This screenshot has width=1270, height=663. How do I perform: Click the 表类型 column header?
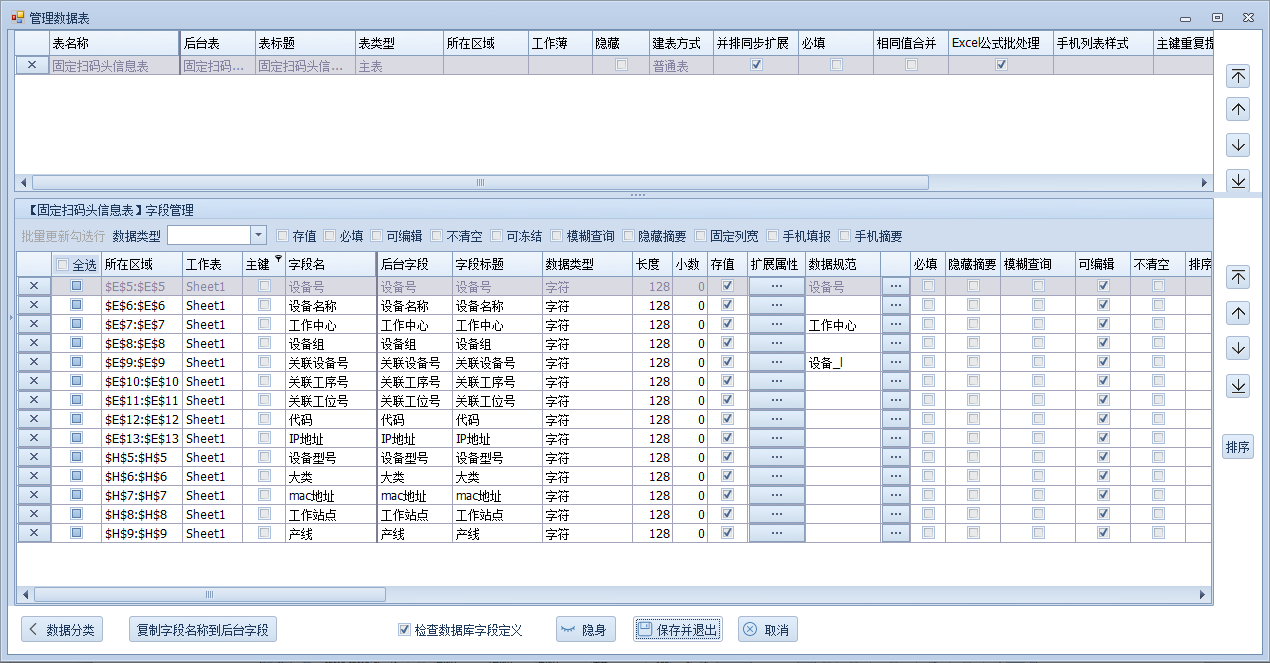(398, 44)
